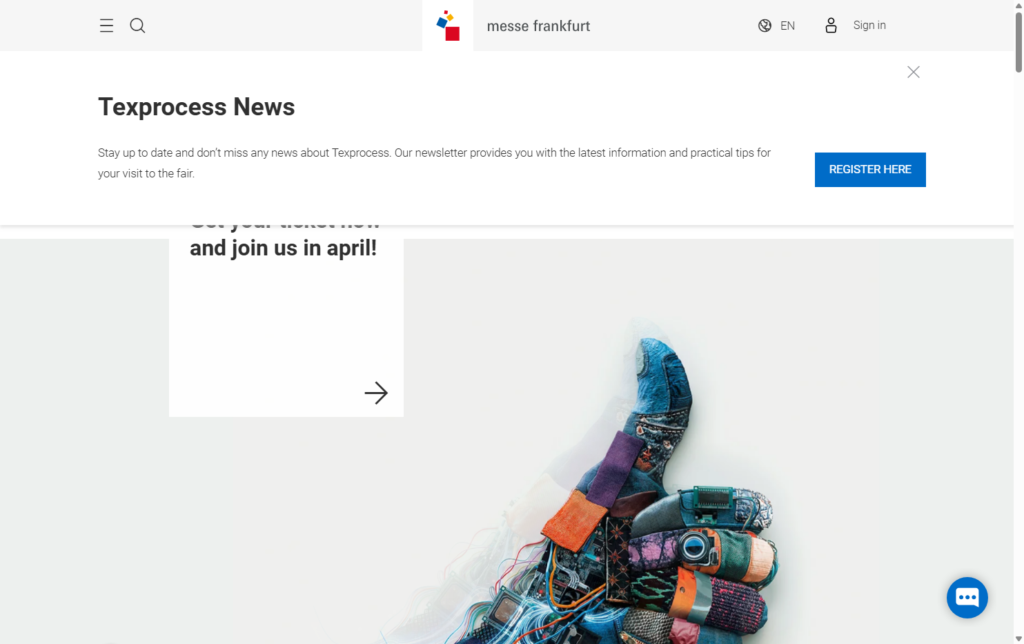Click the vertical scrollbar thumb

pyautogui.click(x=1019, y=42)
